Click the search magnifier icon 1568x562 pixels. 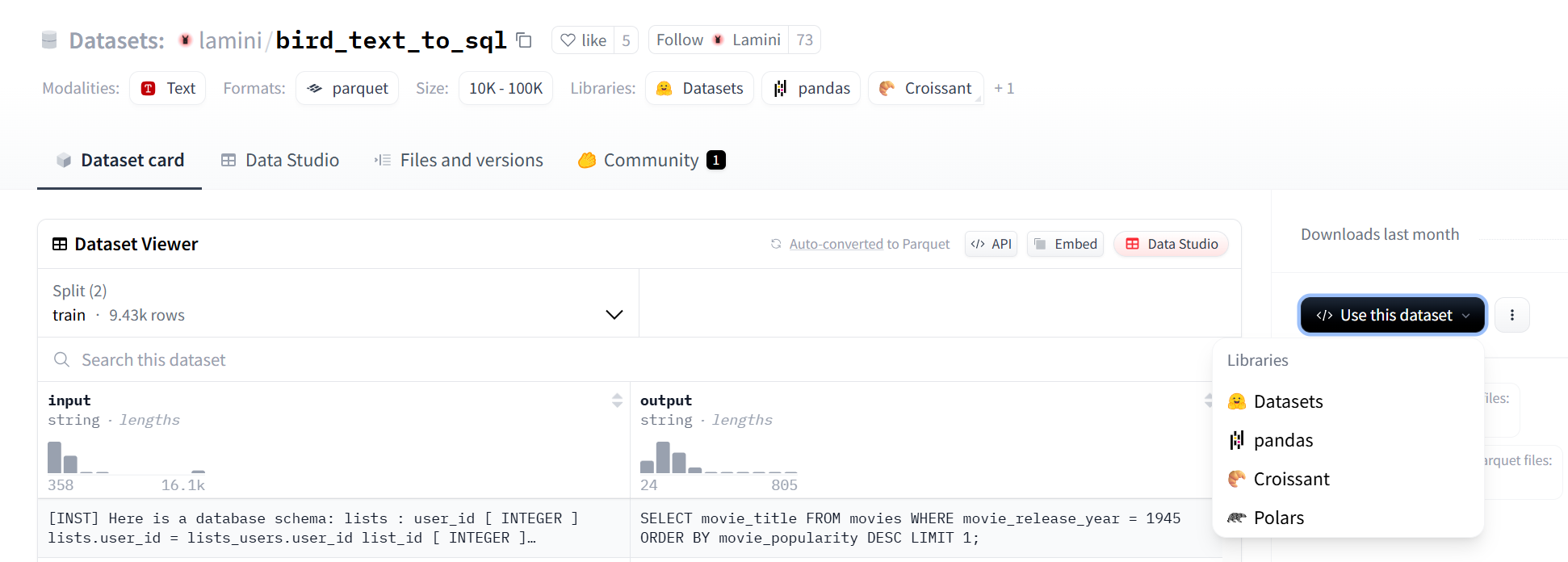coord(61,359)
